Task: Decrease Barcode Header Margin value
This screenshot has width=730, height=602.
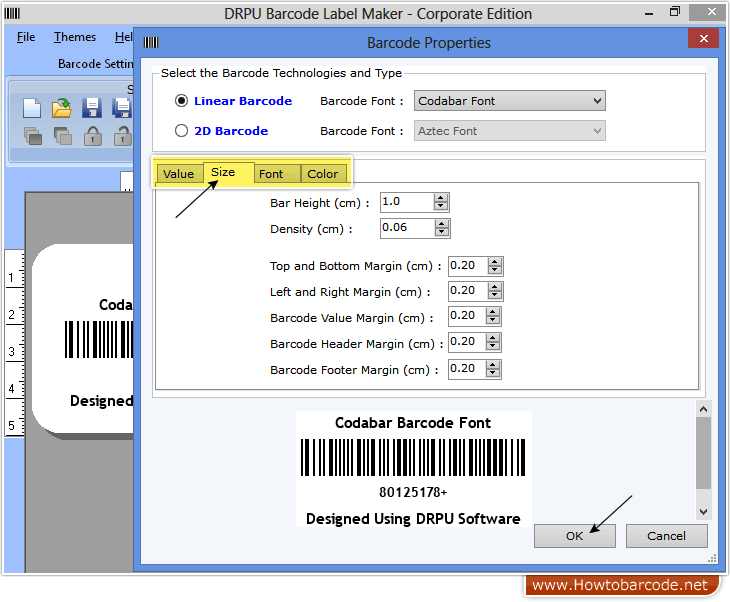Action: pos(493,347)
